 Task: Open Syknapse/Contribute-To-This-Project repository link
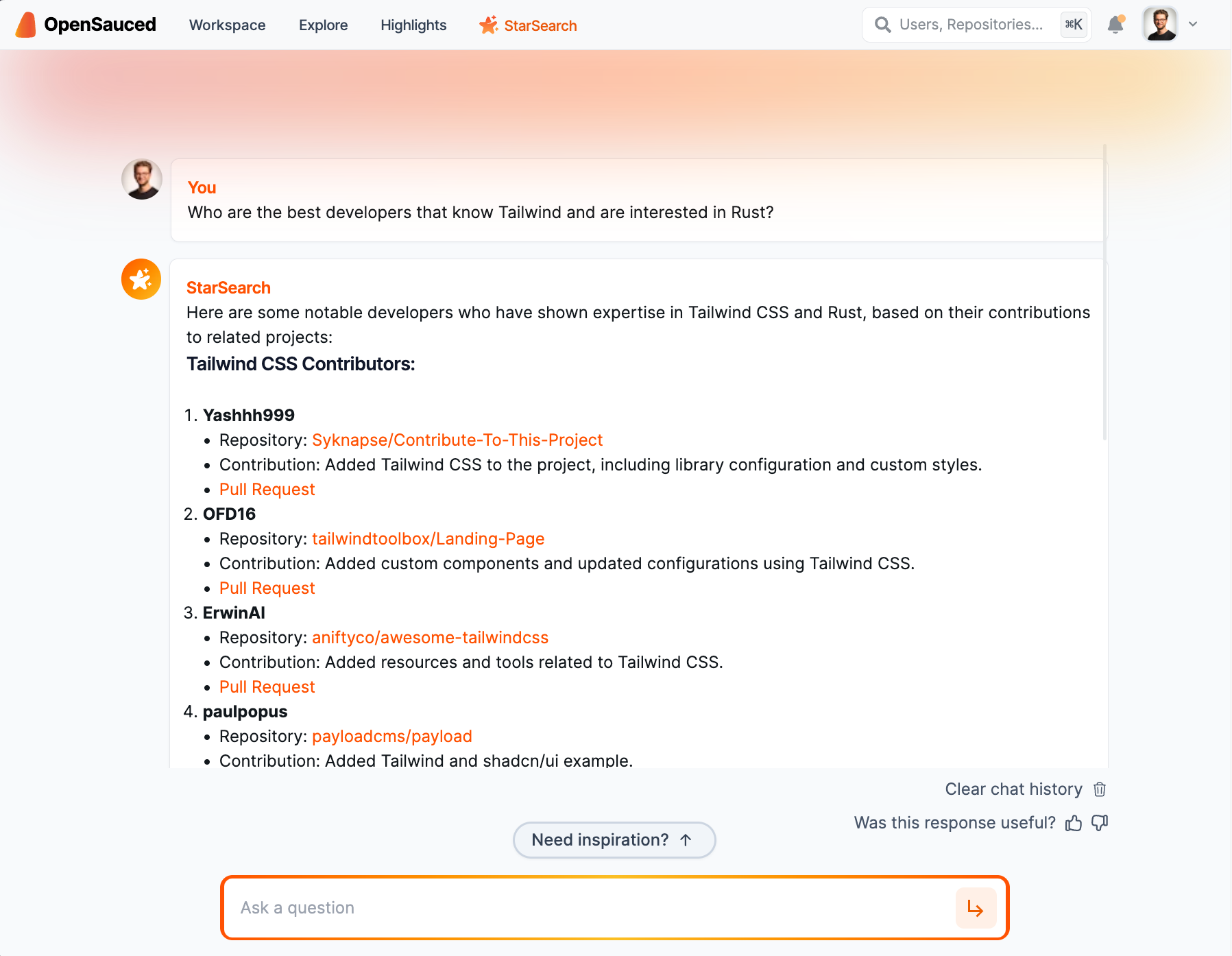457,440
